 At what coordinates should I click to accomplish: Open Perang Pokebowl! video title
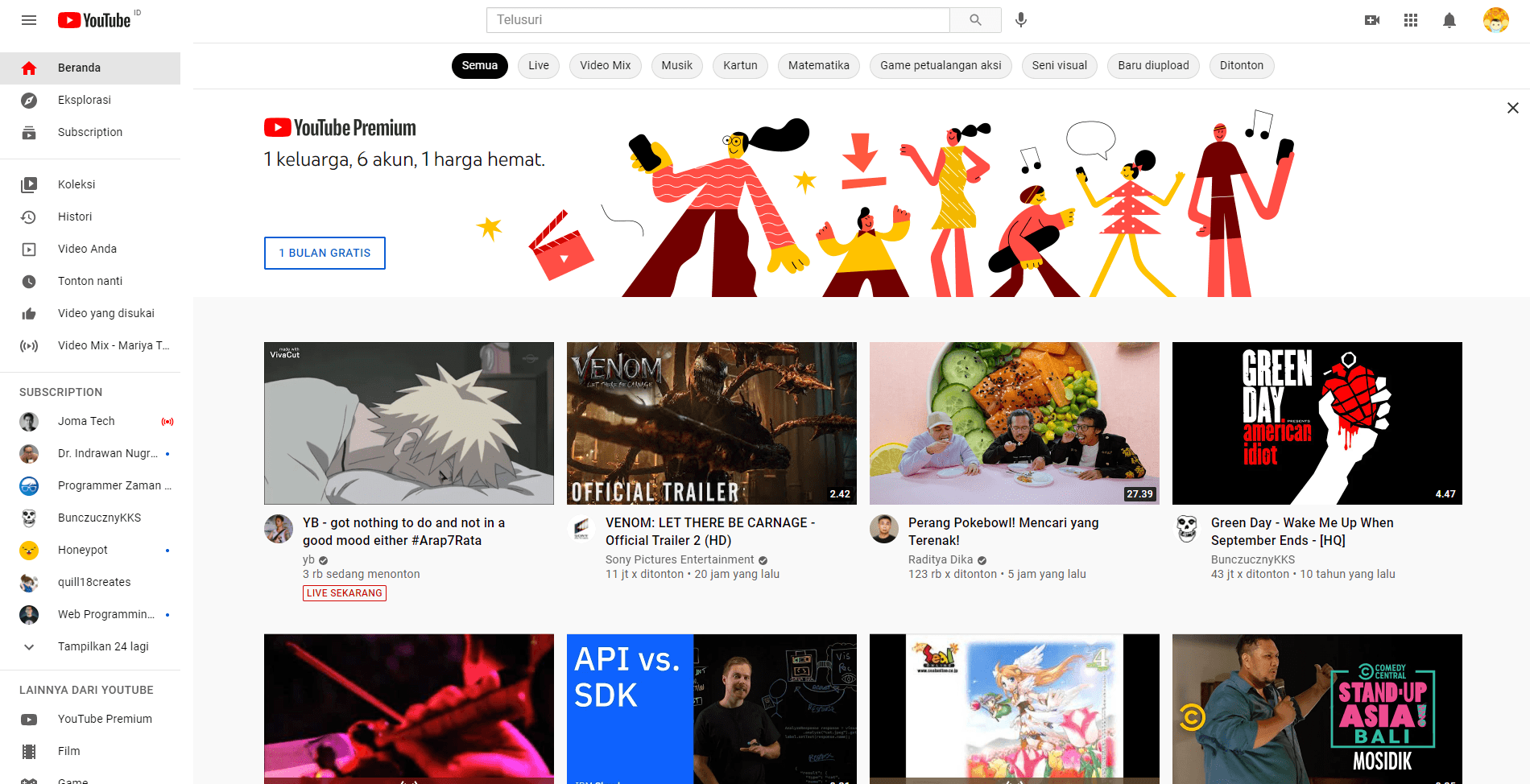(x=1003, y=531)
